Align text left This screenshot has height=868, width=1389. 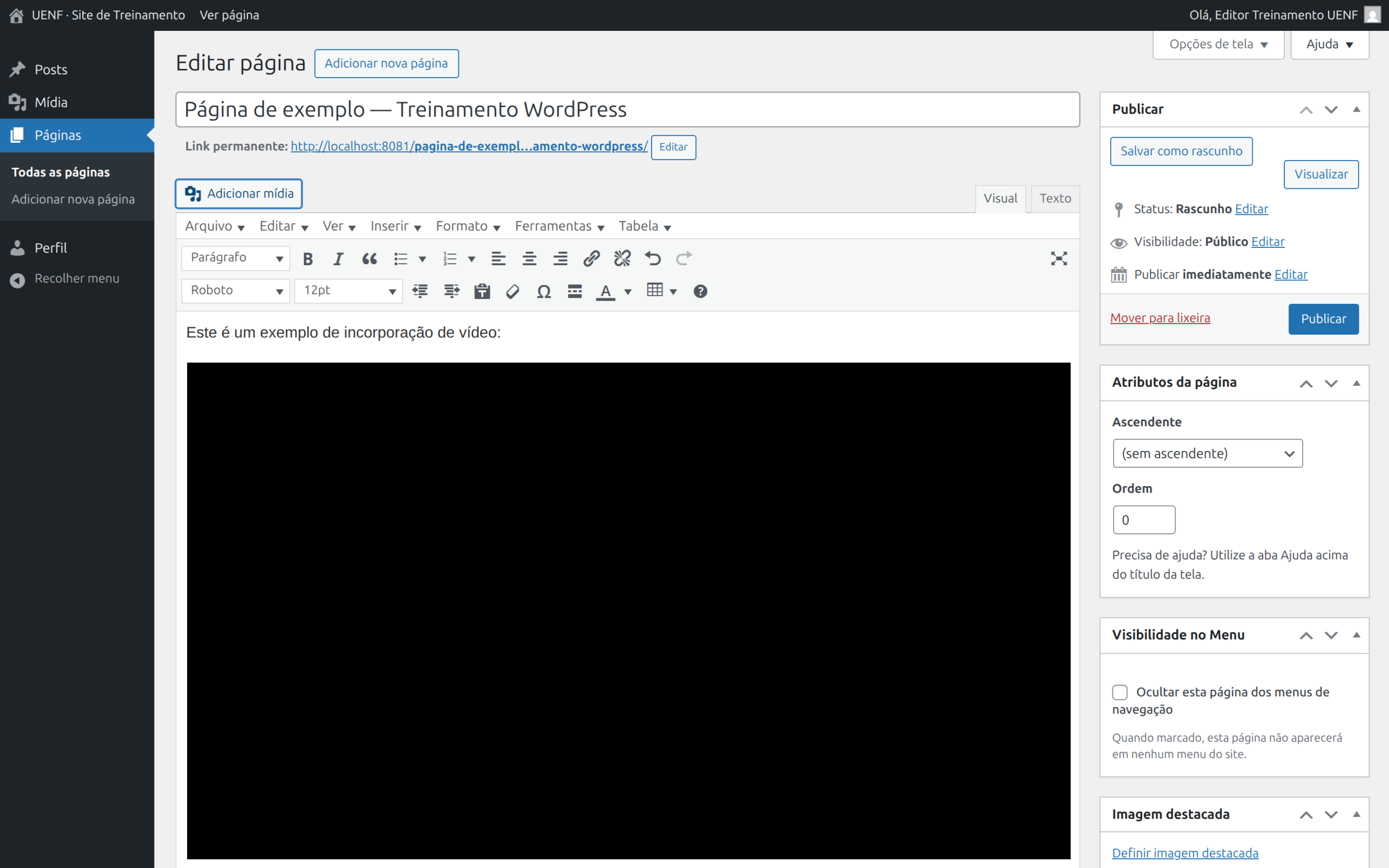pyautogui.click(x=498, y=259)
